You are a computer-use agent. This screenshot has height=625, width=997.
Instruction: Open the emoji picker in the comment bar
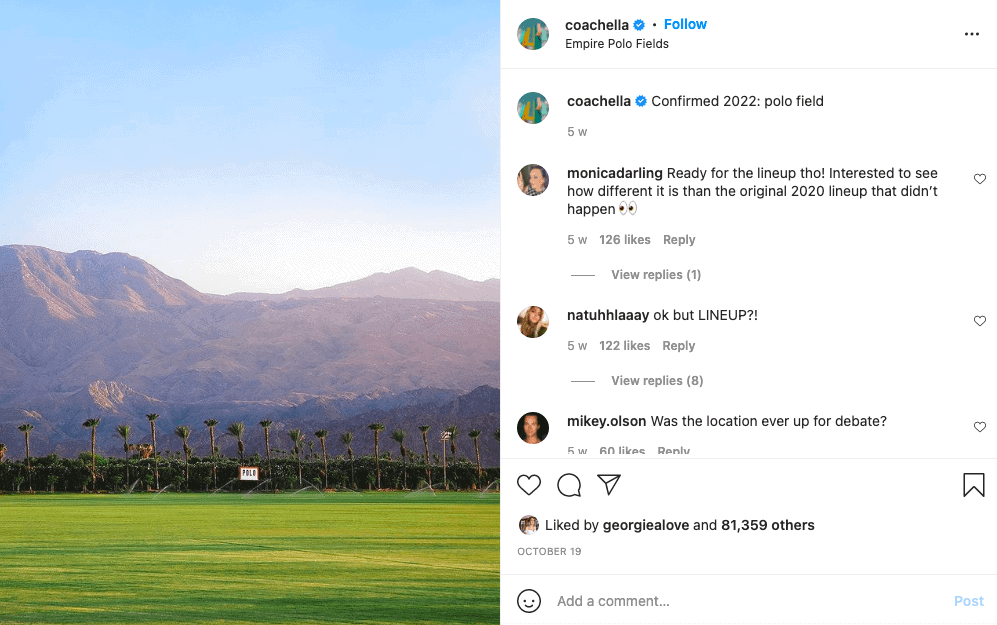click(x=529, y=601)
